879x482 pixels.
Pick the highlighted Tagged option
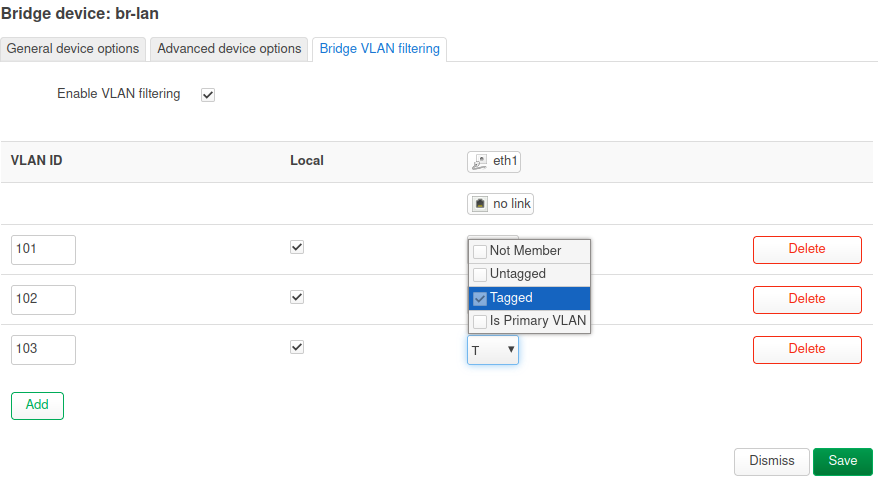(x=528, y=298)
